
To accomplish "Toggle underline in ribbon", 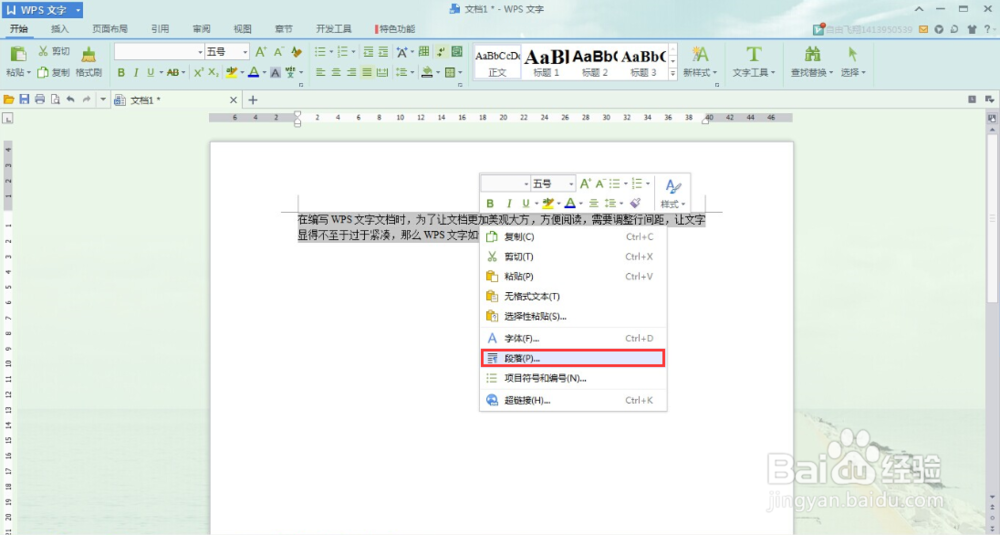I will pyautogui.click(x=151, y=73).
